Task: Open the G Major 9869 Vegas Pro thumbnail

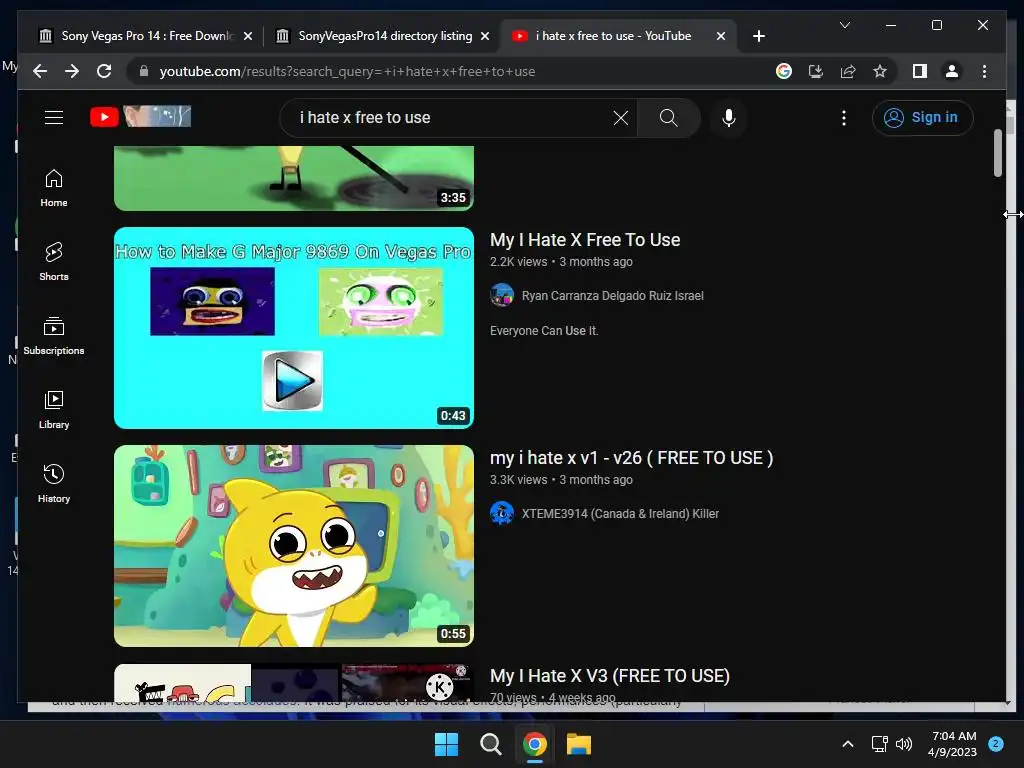Action: click(294, 328)
